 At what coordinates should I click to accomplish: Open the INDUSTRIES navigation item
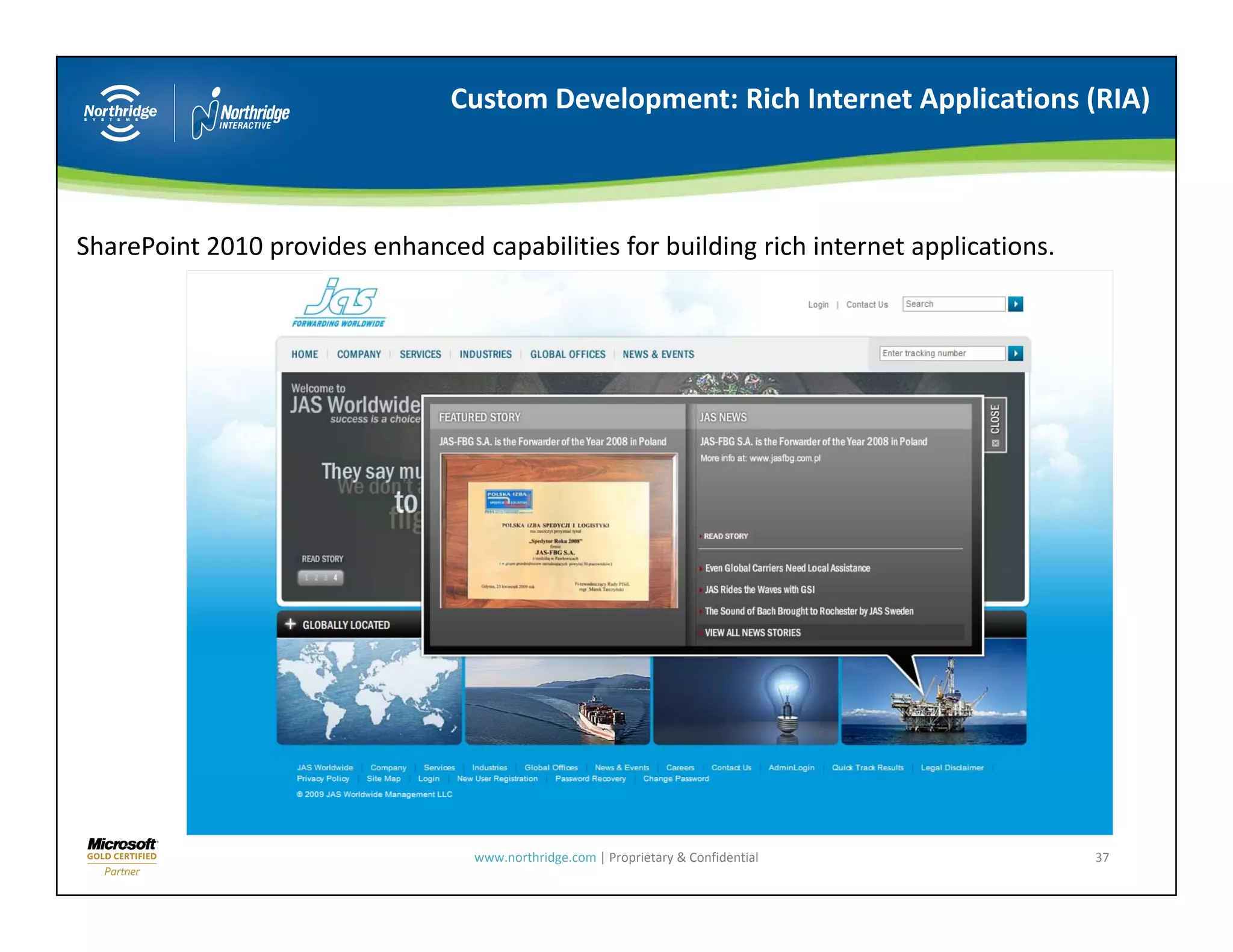485,354
